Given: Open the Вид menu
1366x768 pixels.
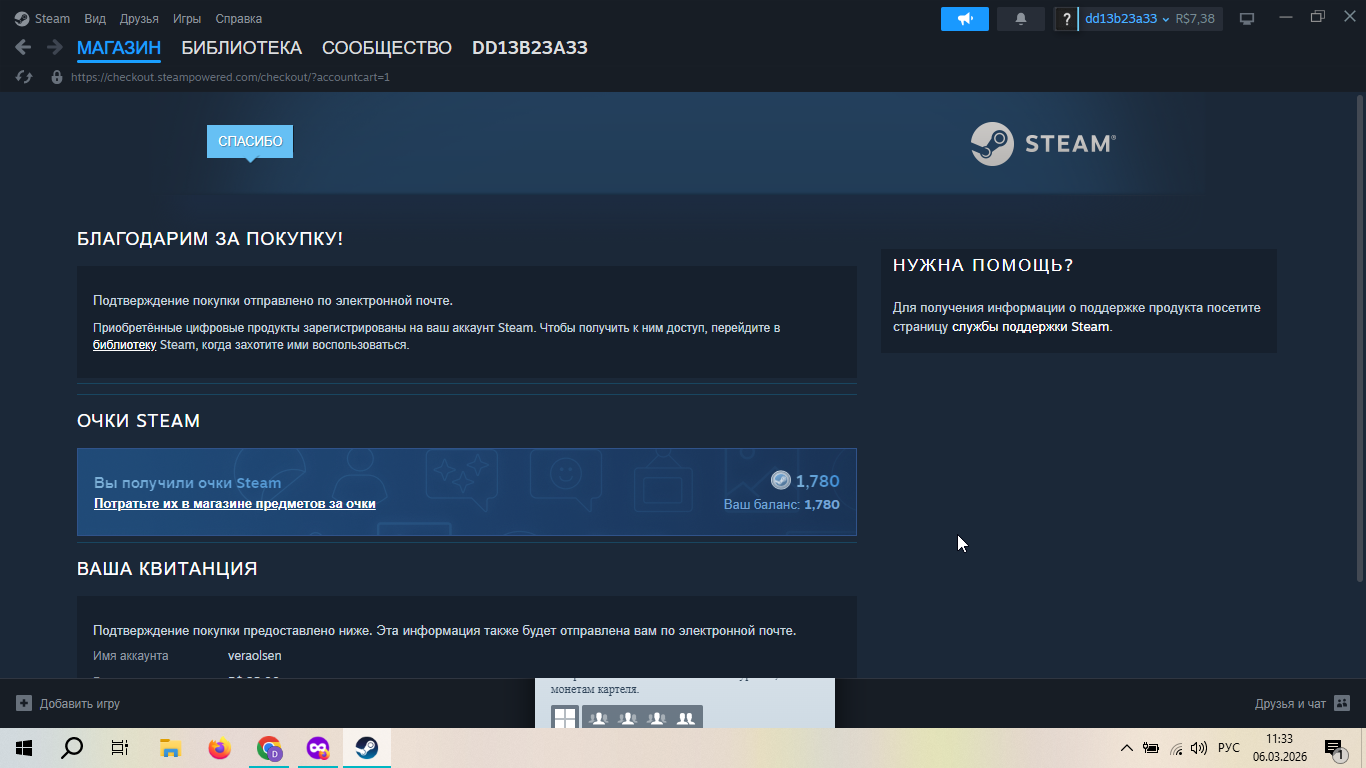Looking at the screenshot, I should (x=95, y=19).
